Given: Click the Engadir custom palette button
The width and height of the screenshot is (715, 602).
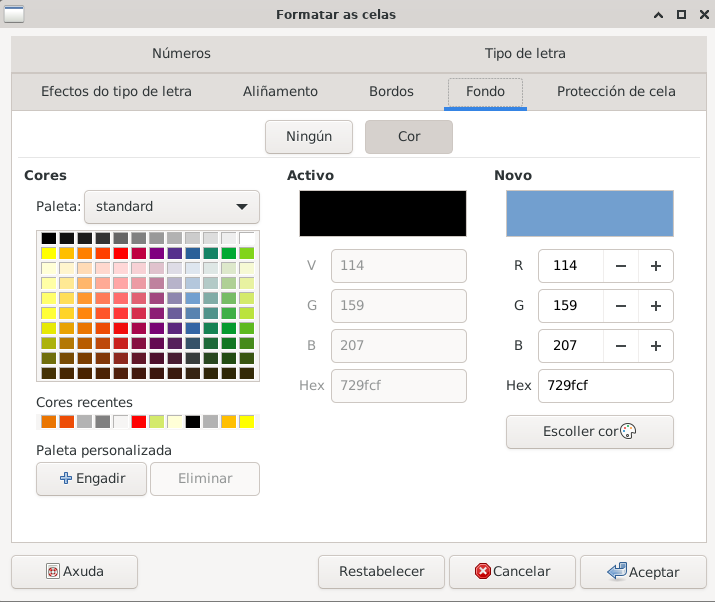Looking at the screenshot, I should 91,479.
